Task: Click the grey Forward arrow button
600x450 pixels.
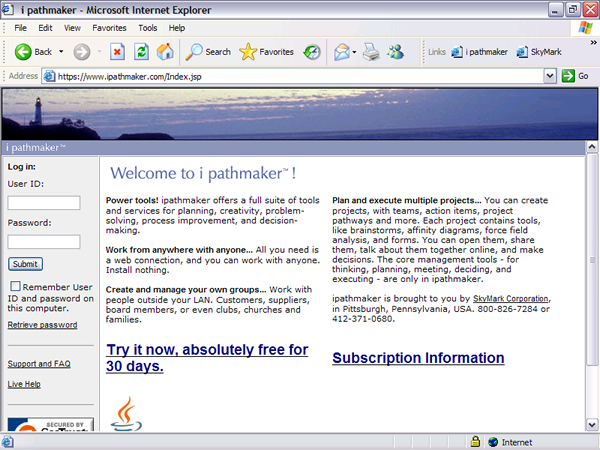Action: (82, 52)
